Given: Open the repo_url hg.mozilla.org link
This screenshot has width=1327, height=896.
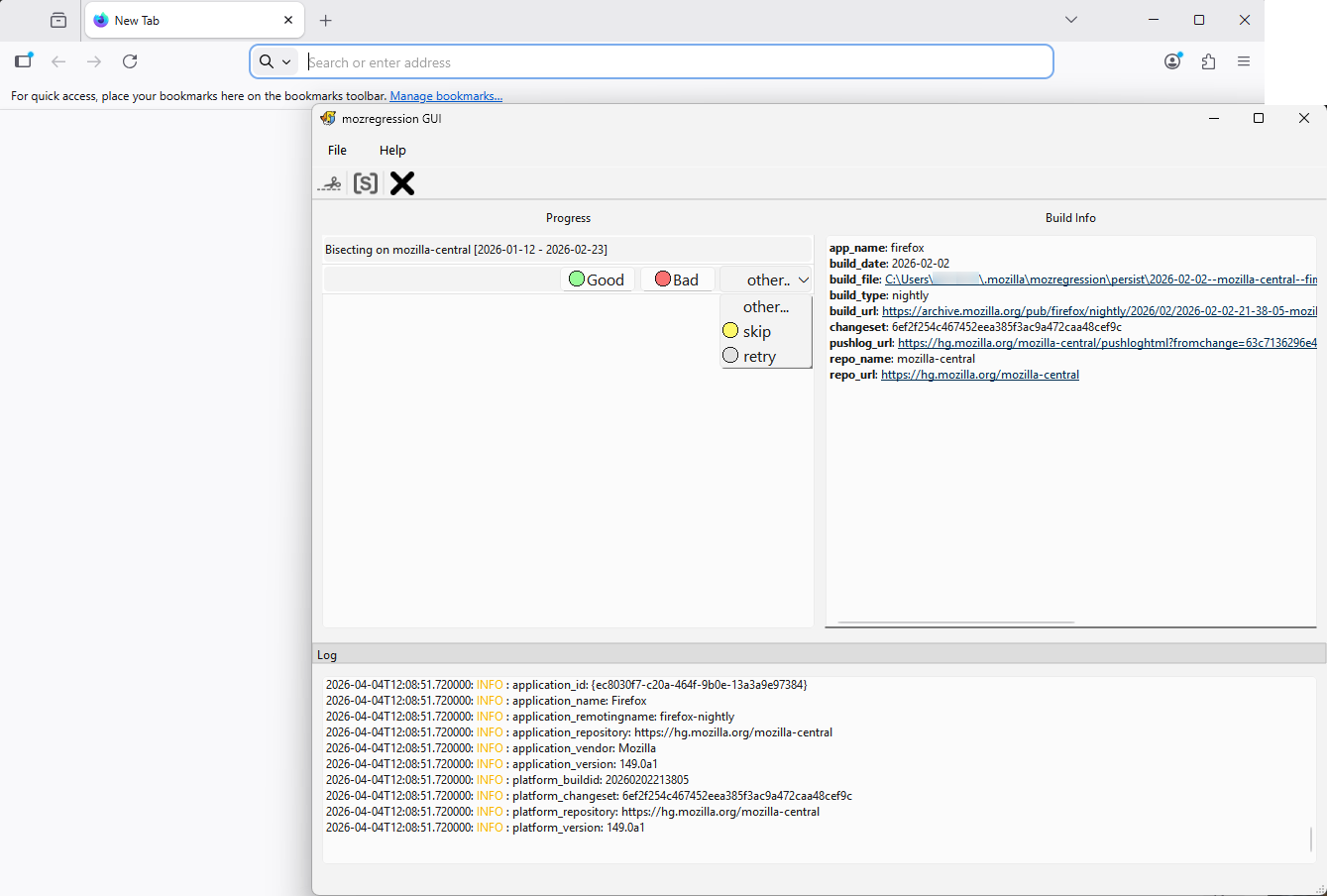Looking at the screenshot, I should [x=979, y=375].
